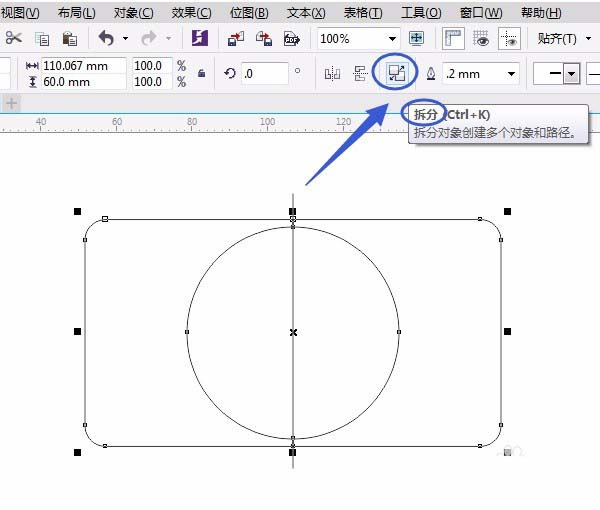Click the bottom-center selection handle

coord(292,453)
